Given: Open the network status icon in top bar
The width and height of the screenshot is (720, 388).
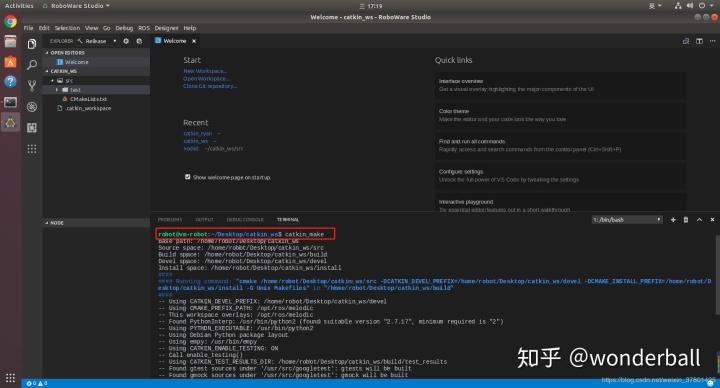Looking at the screenshot, I should [x=678, y=6].
